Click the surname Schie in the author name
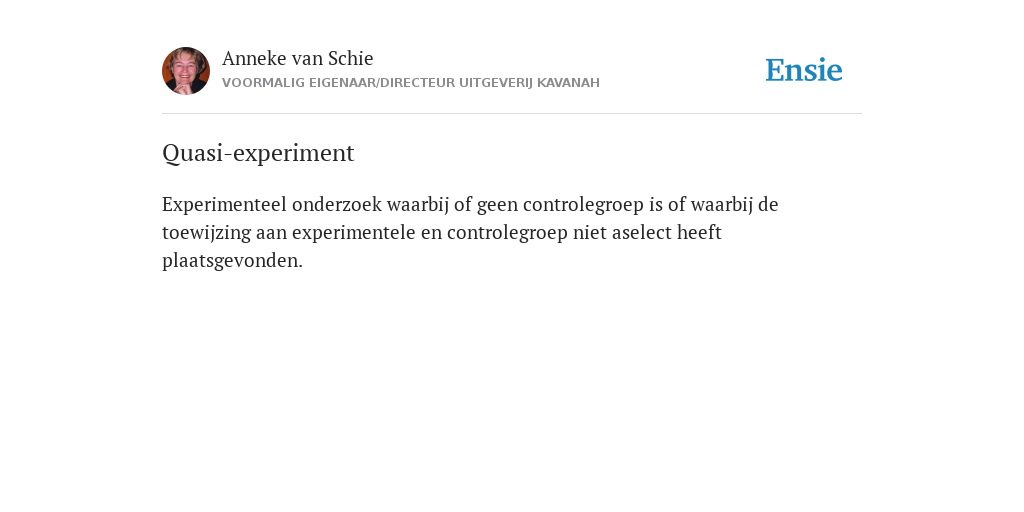Screen dimensions: 1024x512 click(x=351, y=58)
